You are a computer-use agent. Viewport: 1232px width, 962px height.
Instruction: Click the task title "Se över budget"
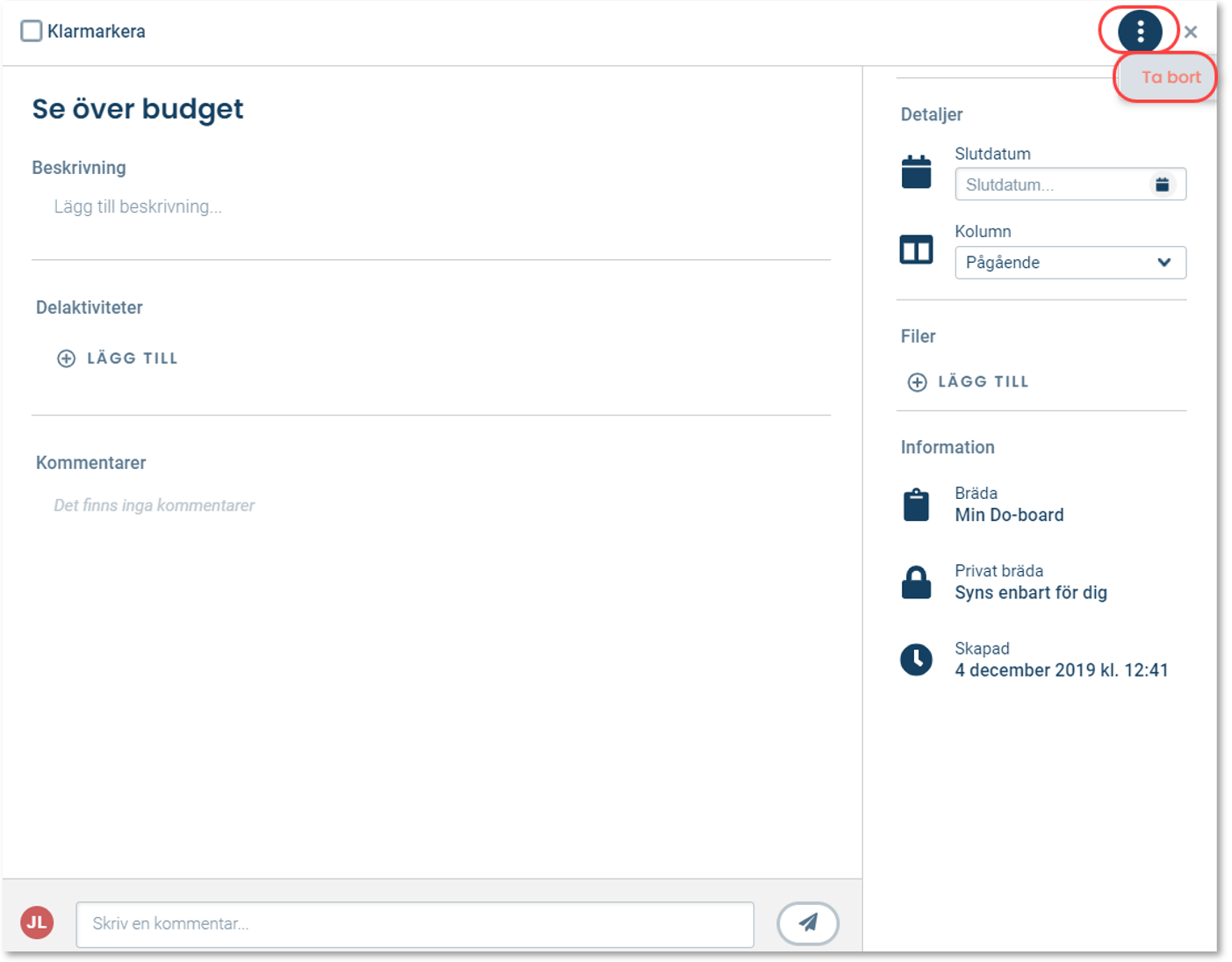[x=138, y=109]
